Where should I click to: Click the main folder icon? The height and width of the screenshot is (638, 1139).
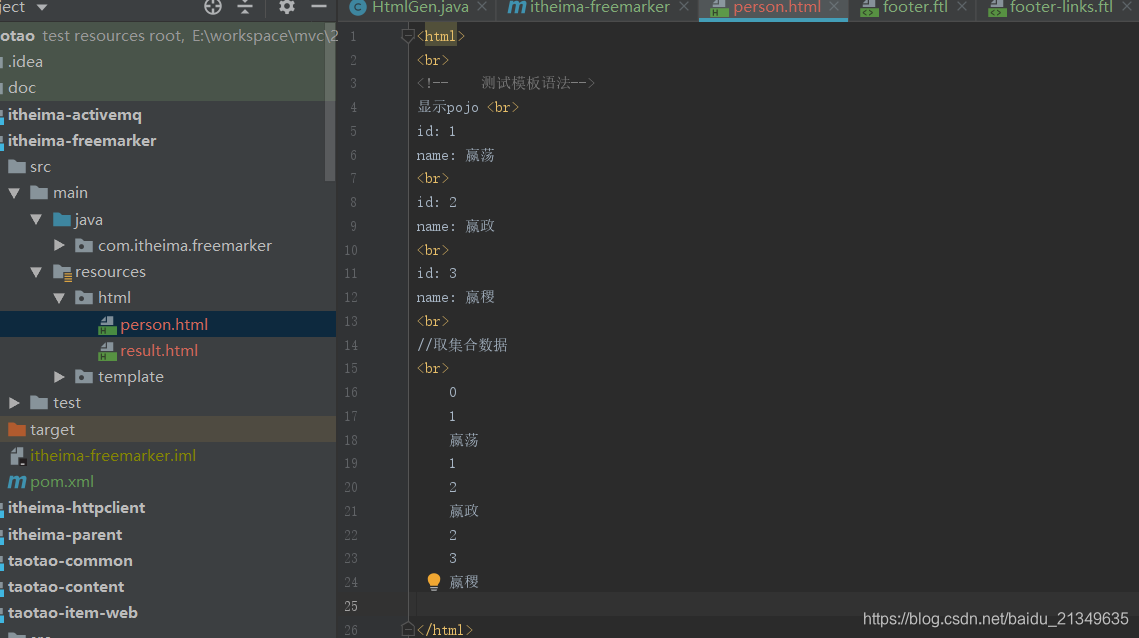(x=39, y=193)
